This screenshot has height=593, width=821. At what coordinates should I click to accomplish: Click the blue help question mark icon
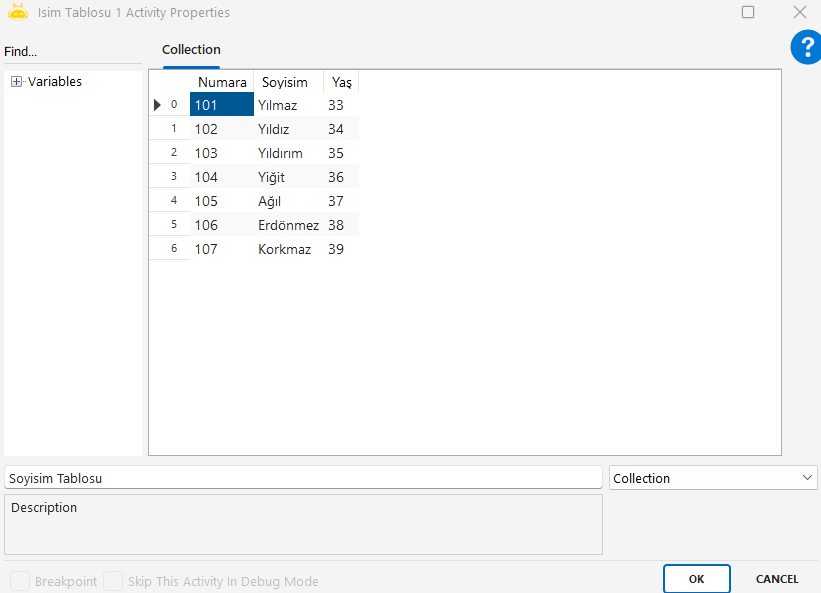[x=806, y=47]
